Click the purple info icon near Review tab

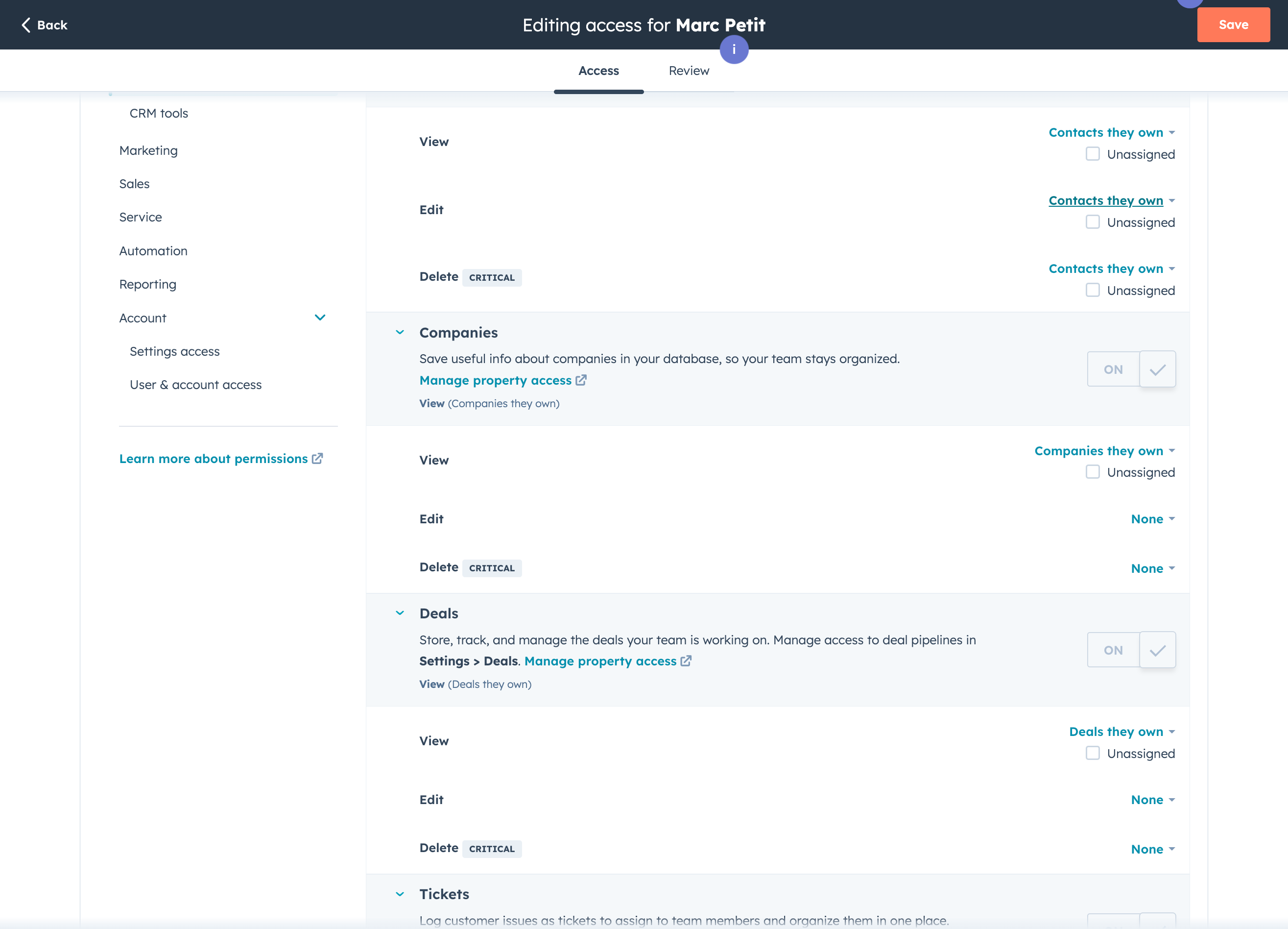tap(734, 49)
